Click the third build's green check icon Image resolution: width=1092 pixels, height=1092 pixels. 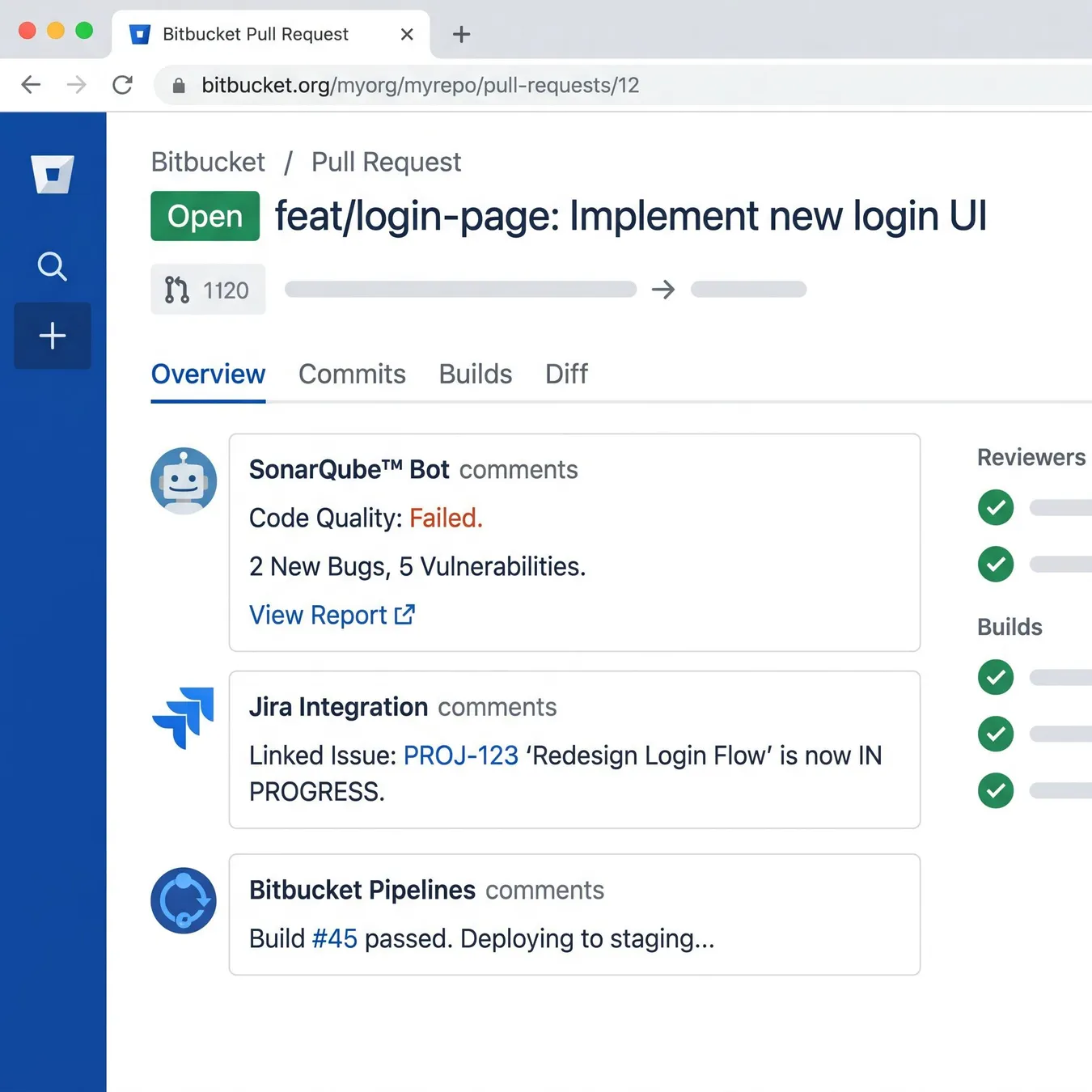[996, 790]
